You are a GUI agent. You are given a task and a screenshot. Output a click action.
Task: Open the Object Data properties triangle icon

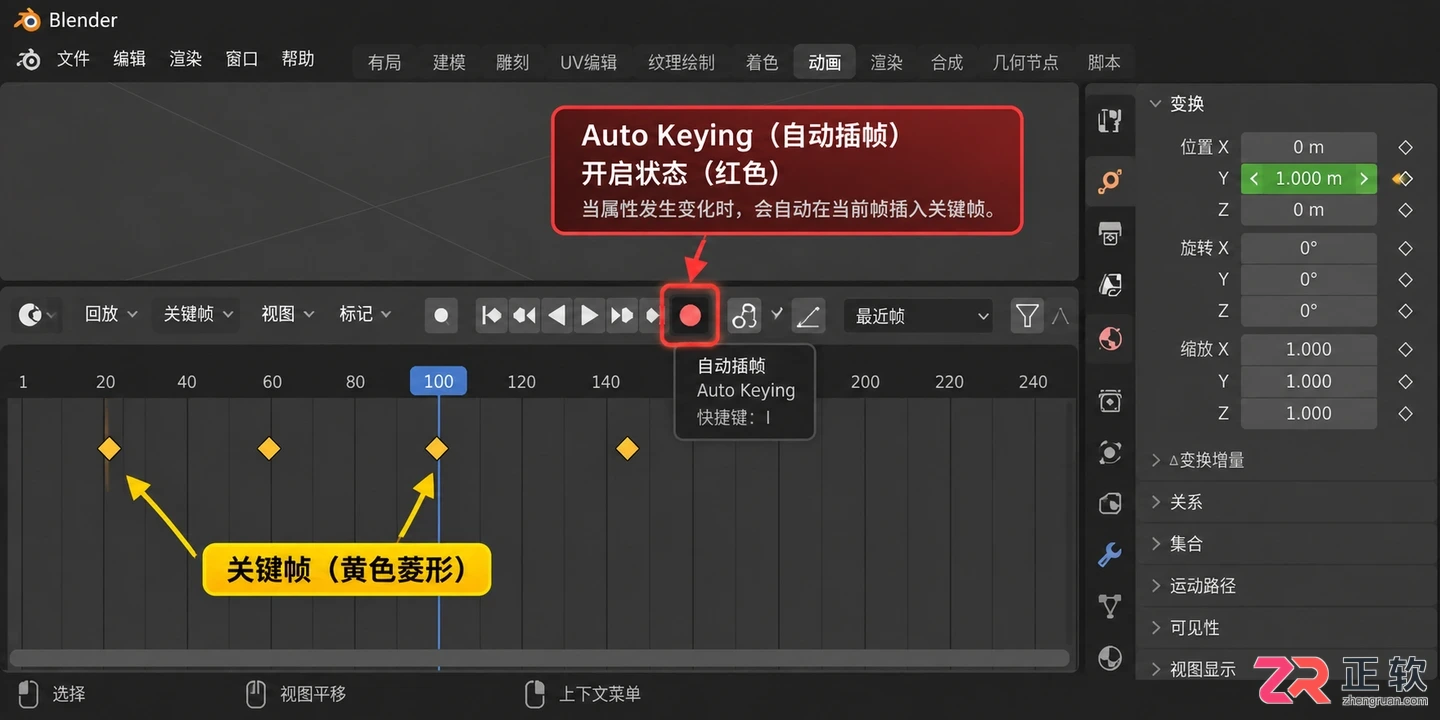[1109, 606]
